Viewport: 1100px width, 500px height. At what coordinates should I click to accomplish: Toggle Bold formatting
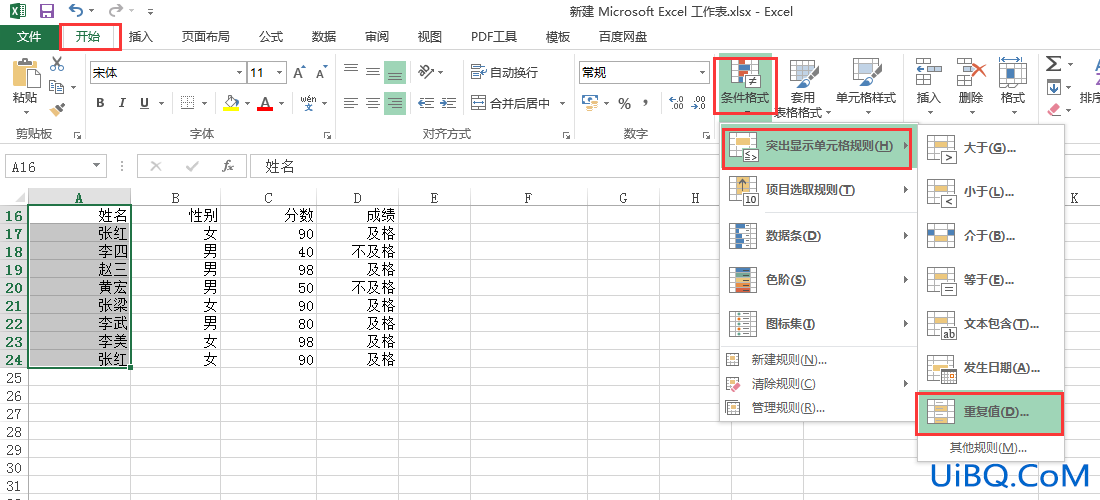(x=100, y=103)
